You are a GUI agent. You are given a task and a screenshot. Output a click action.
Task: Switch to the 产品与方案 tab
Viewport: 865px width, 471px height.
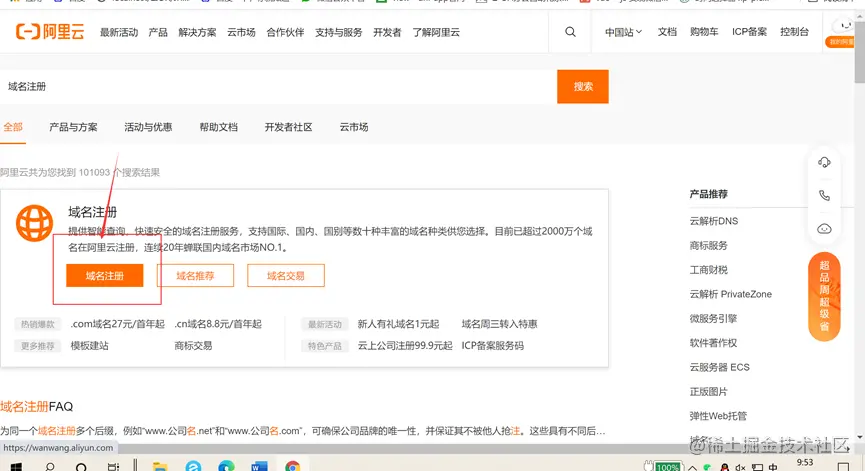[73, 127]
